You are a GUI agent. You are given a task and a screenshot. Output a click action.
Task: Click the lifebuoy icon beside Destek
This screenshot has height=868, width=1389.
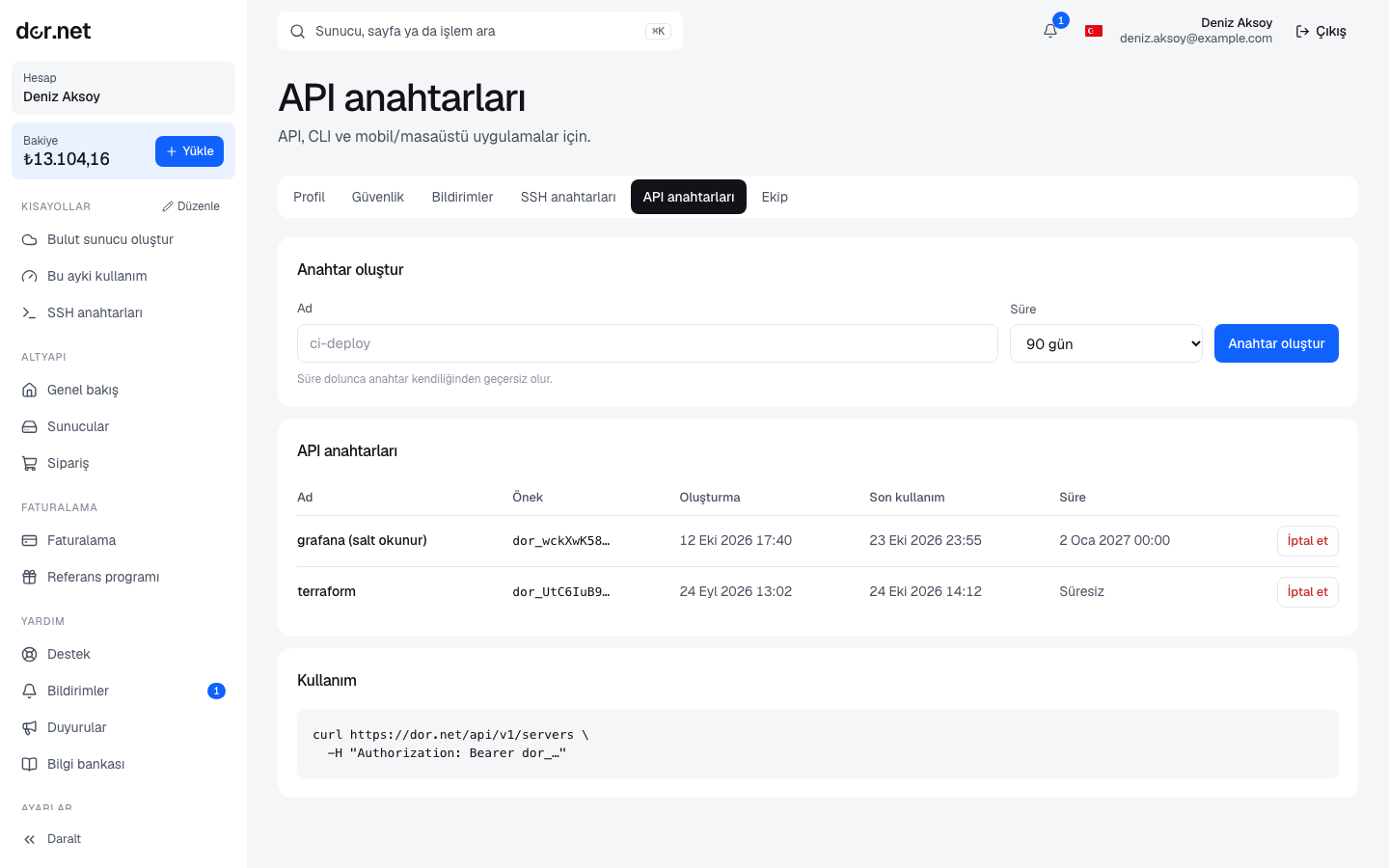30,654
